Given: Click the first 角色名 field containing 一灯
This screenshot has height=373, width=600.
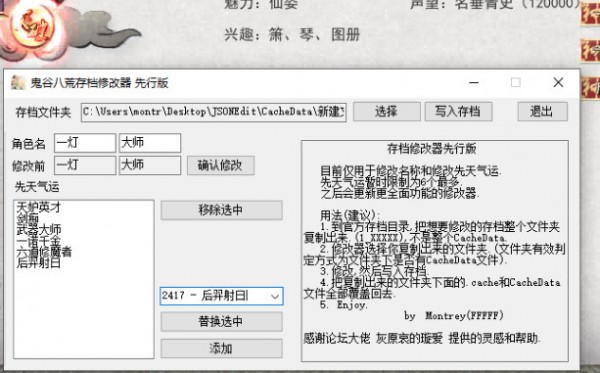Looking at the screenshot, I should (x=85, y=143).
